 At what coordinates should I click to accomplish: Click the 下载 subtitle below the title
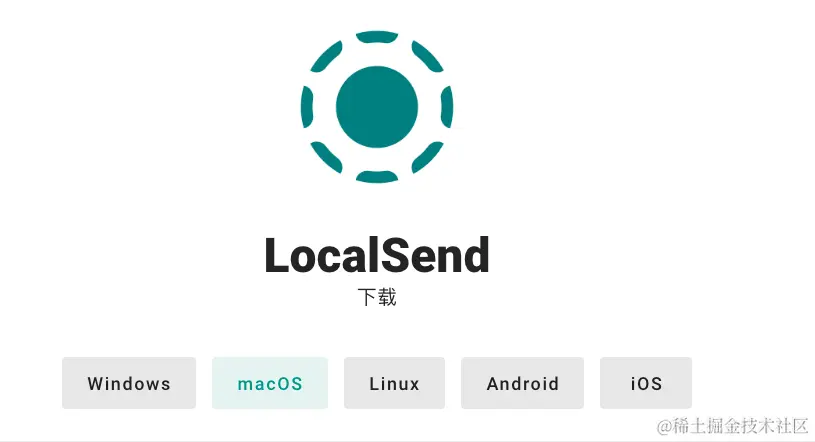(x=377, y=297)
